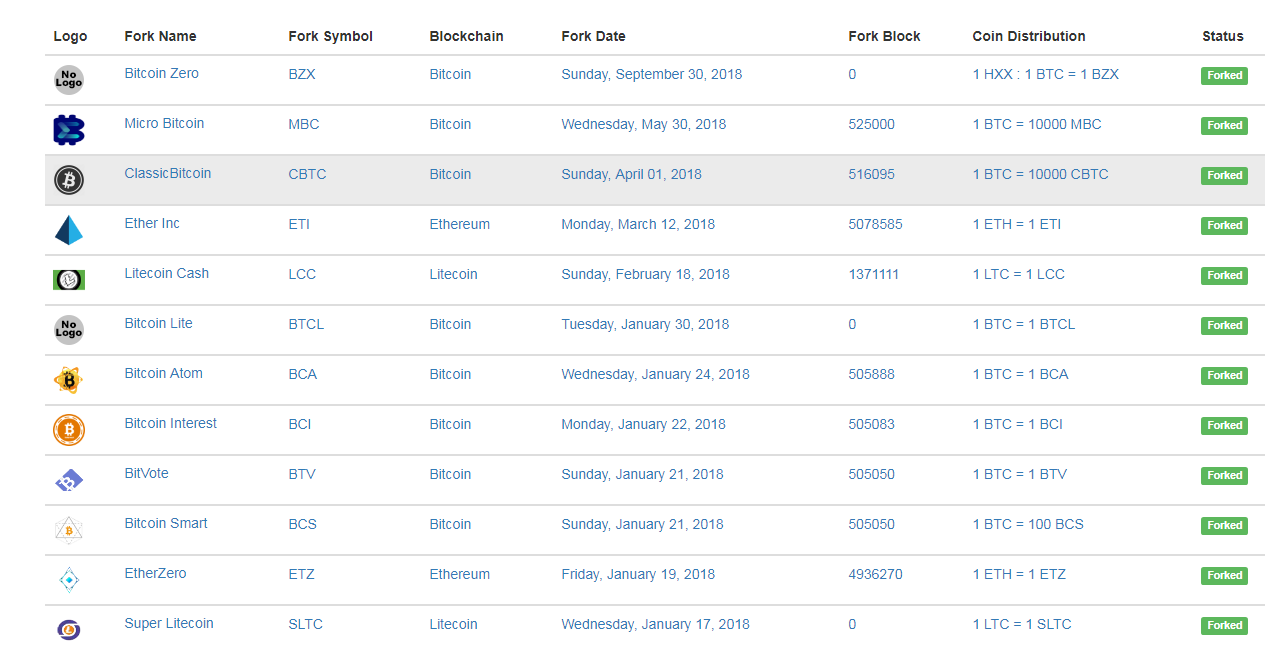1265x648 pixels.
Task: Click the Litecoin cell in Super Litecoin row
Action: coord(453,624)
